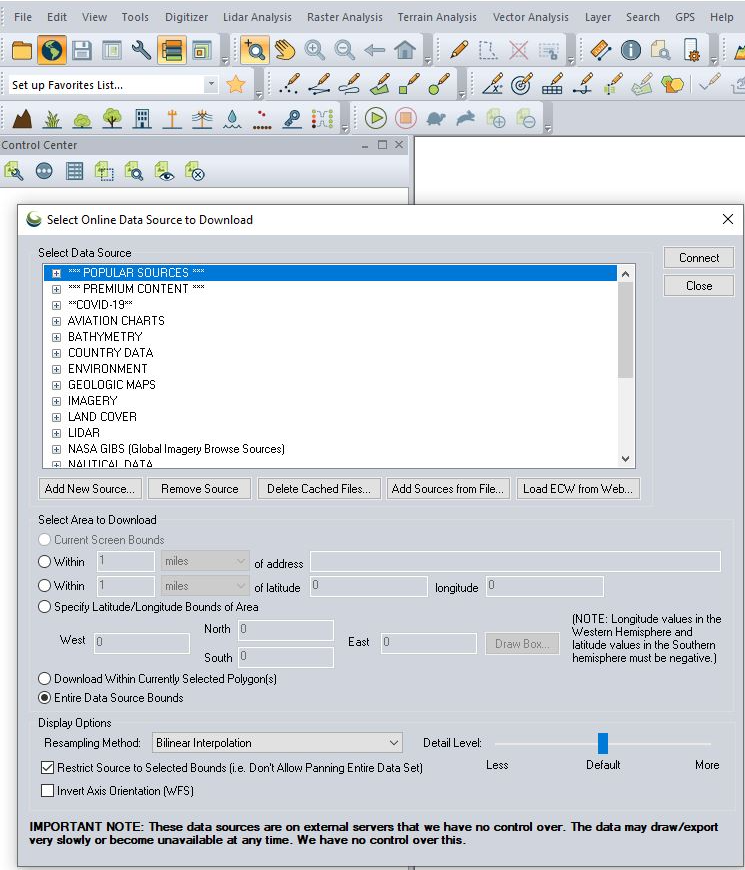Screen dimensions: 745x870
Task: Click the building icon in toolbar
Action: pyautogui.click(x=142, y=118)
